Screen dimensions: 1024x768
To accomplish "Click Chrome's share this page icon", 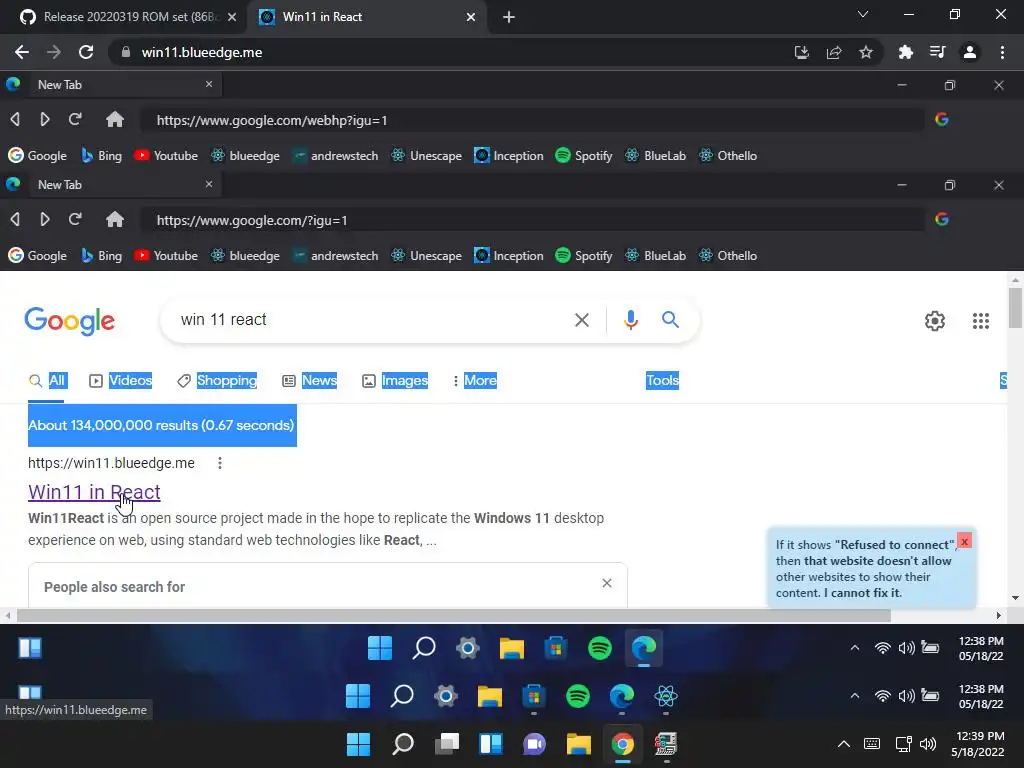I will coord(834,52).
